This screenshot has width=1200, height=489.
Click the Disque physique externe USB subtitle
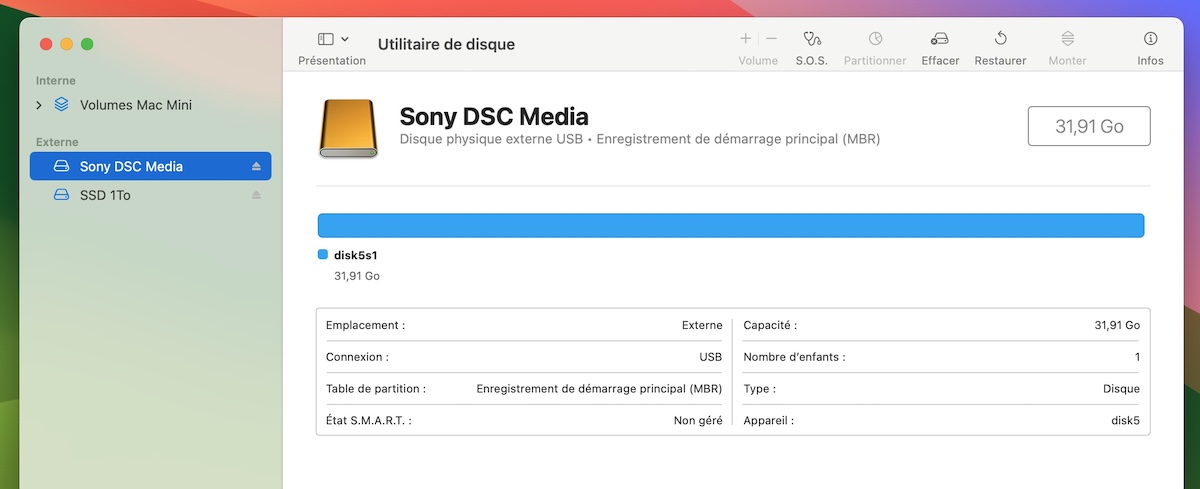click(640, 139)
